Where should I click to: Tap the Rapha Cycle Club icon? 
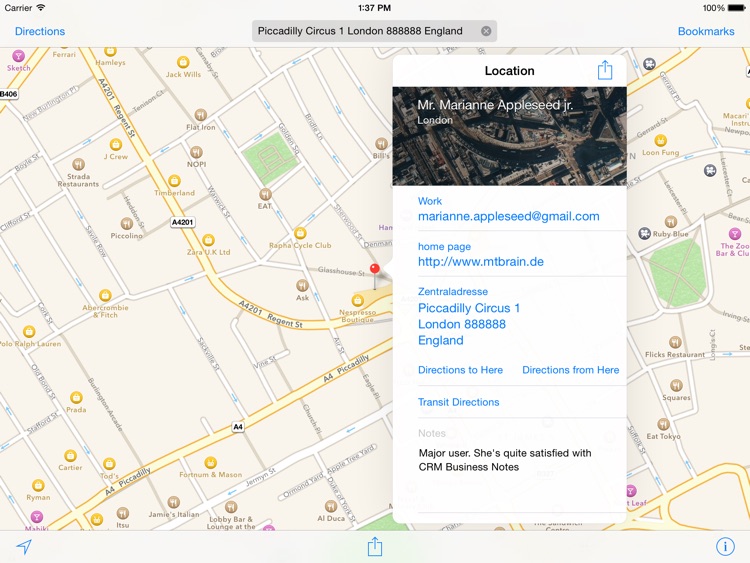(300, 233)
